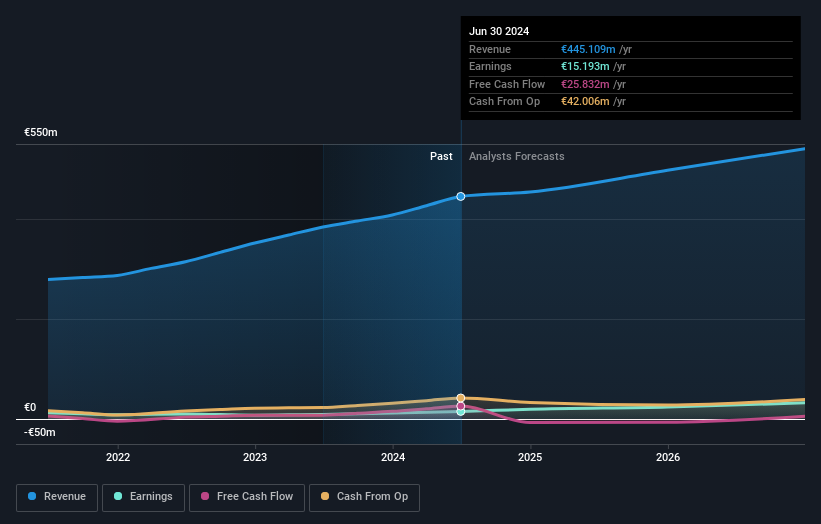This screenshot has width=821, height=524.
Task: Click the €42.006m Cash From Op value
Action: [x=586, y=102]
